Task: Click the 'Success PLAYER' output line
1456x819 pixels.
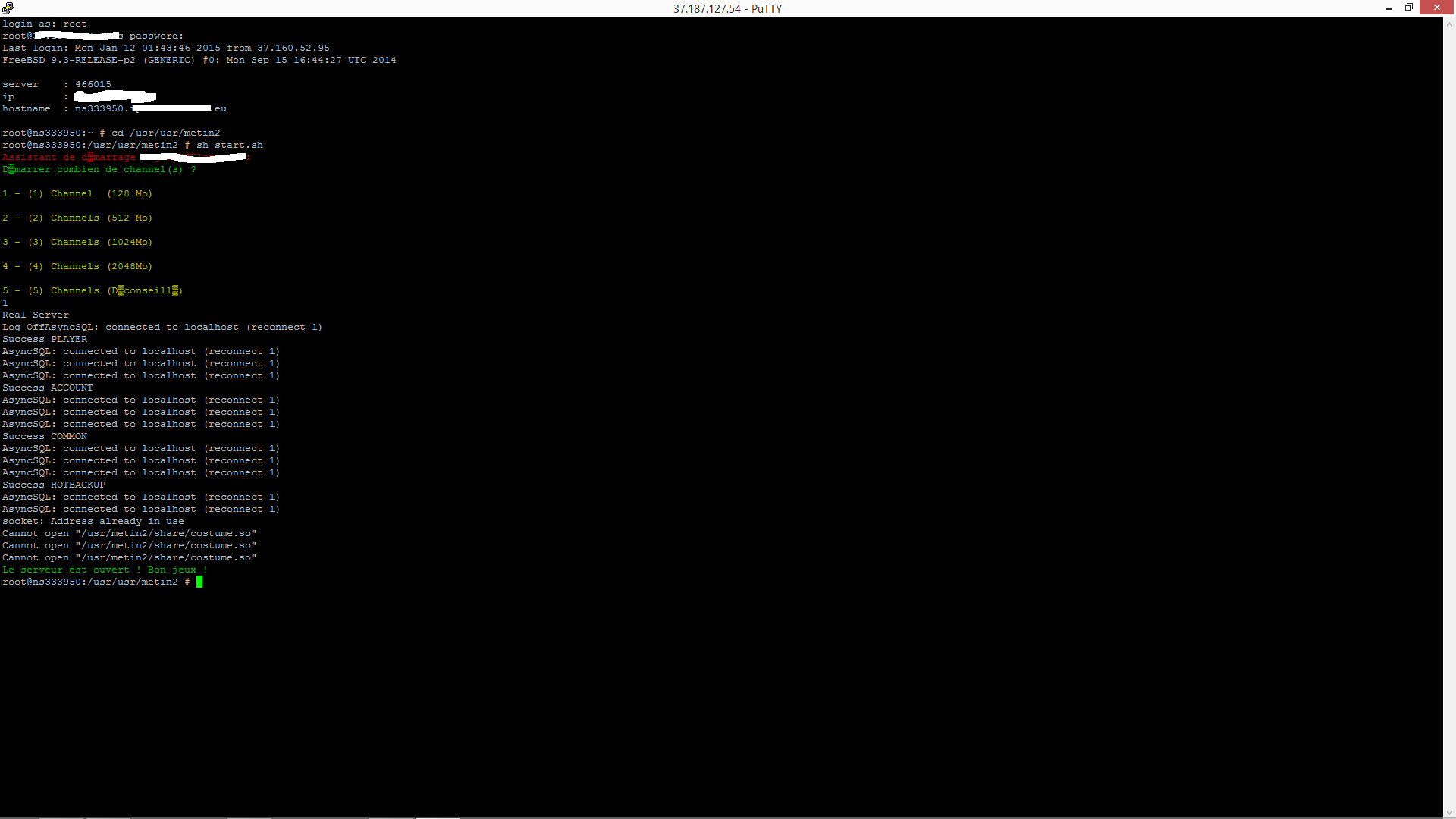Action: click(45, 339)
